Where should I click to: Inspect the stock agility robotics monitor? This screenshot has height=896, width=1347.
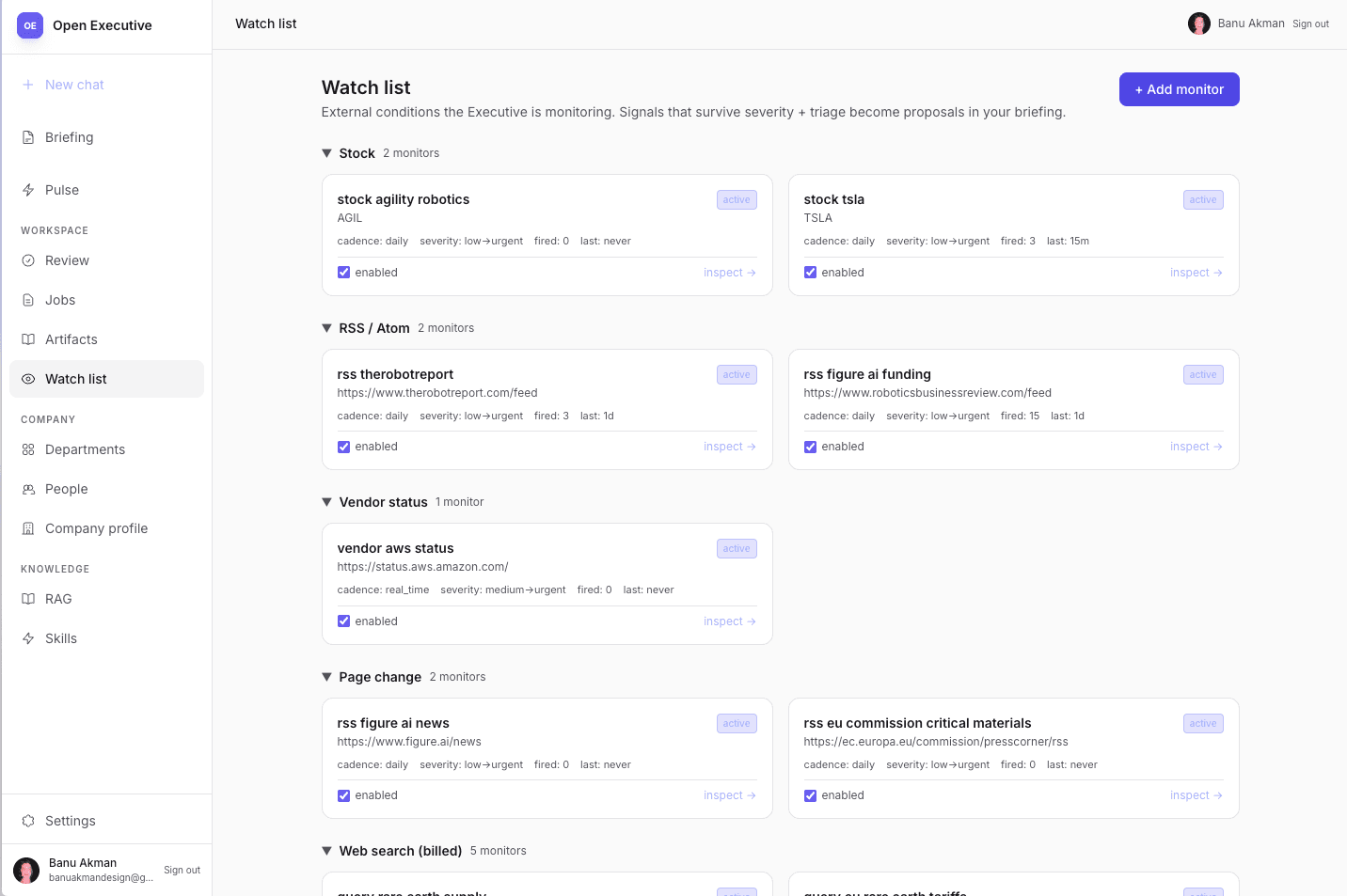(730, 273)
